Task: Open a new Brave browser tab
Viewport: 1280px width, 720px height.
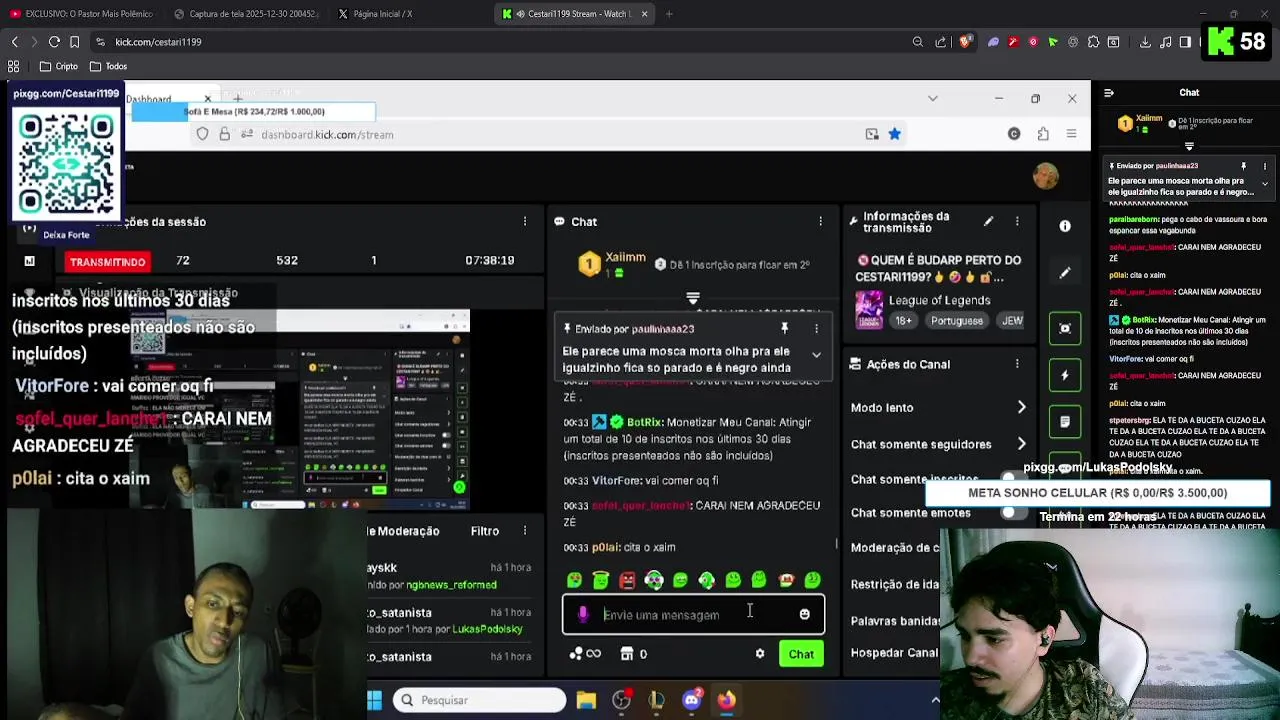Action: tap(669, 14)
